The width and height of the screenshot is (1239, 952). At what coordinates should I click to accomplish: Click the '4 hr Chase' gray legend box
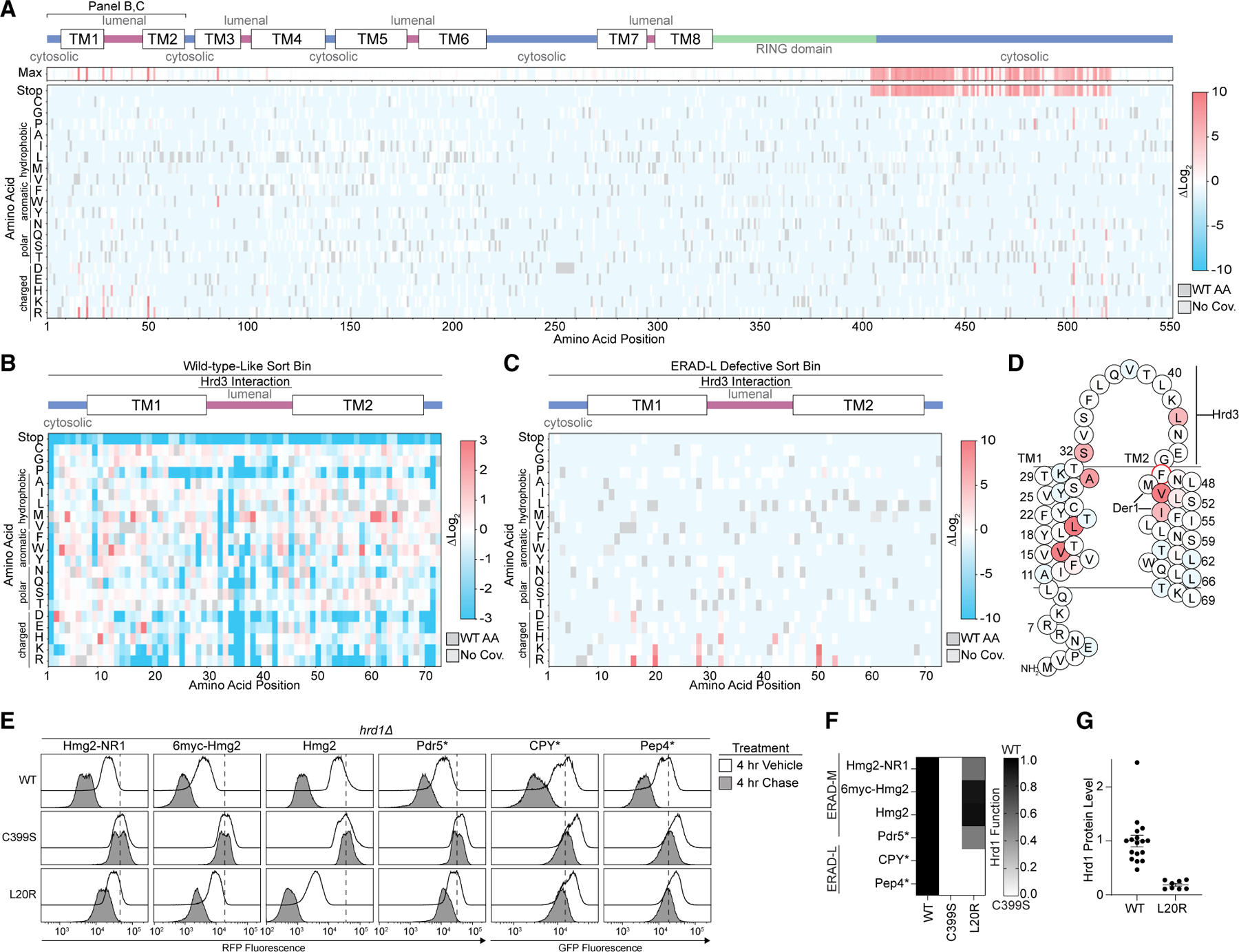click(725, 783)
